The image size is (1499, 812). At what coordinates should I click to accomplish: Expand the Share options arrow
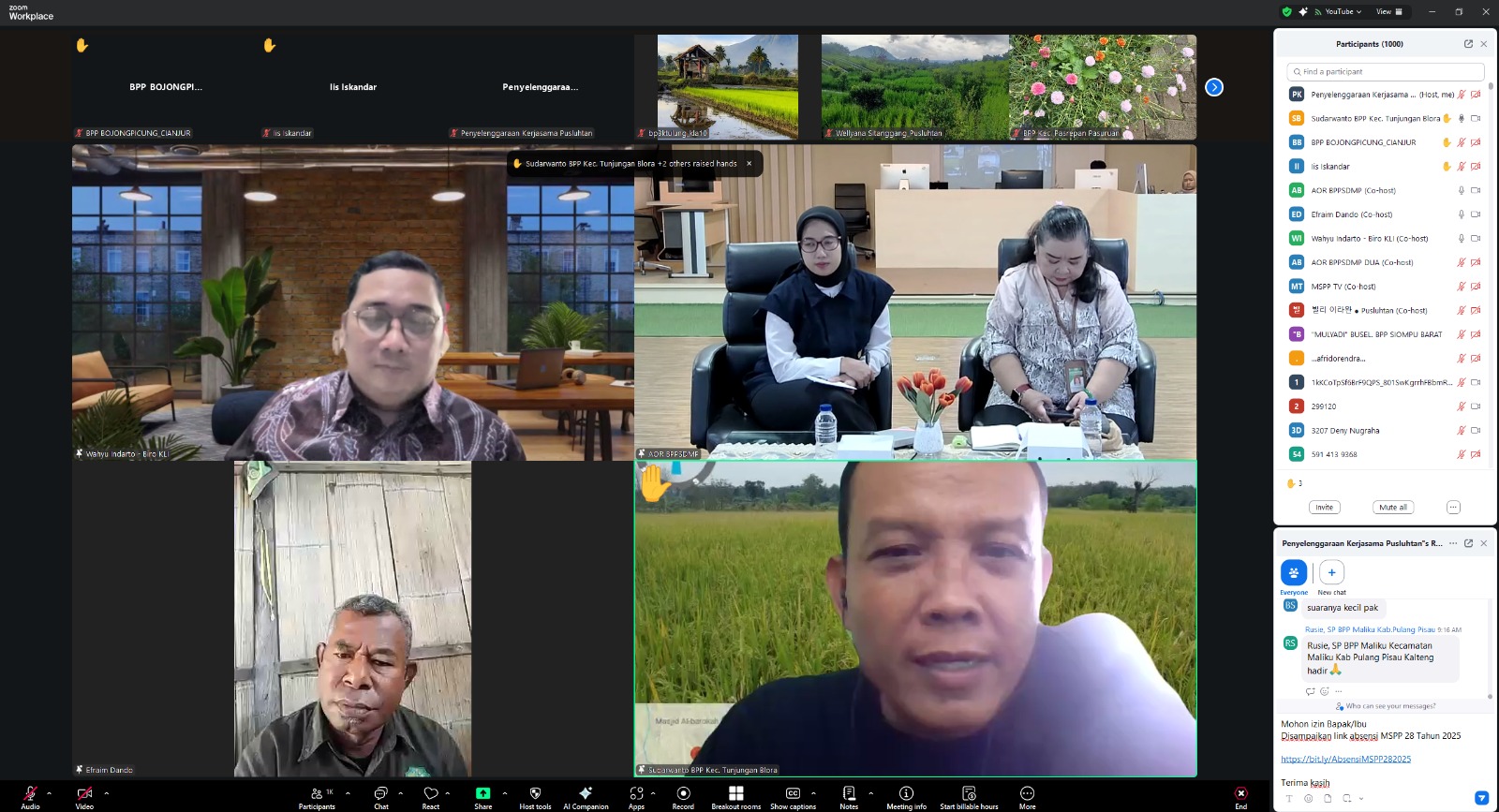coord(505,792)
